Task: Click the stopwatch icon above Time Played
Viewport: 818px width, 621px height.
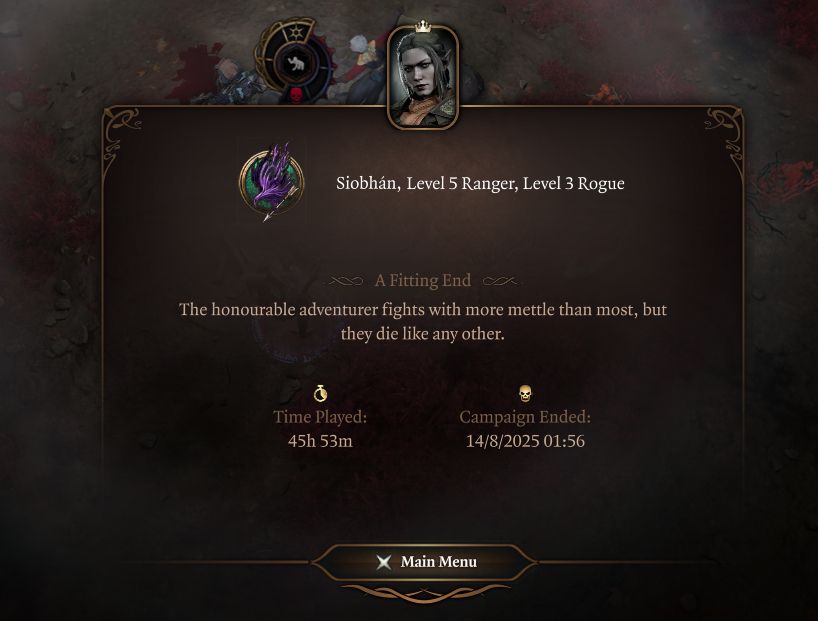Action: pyautogui.click(x=320, y=393)
